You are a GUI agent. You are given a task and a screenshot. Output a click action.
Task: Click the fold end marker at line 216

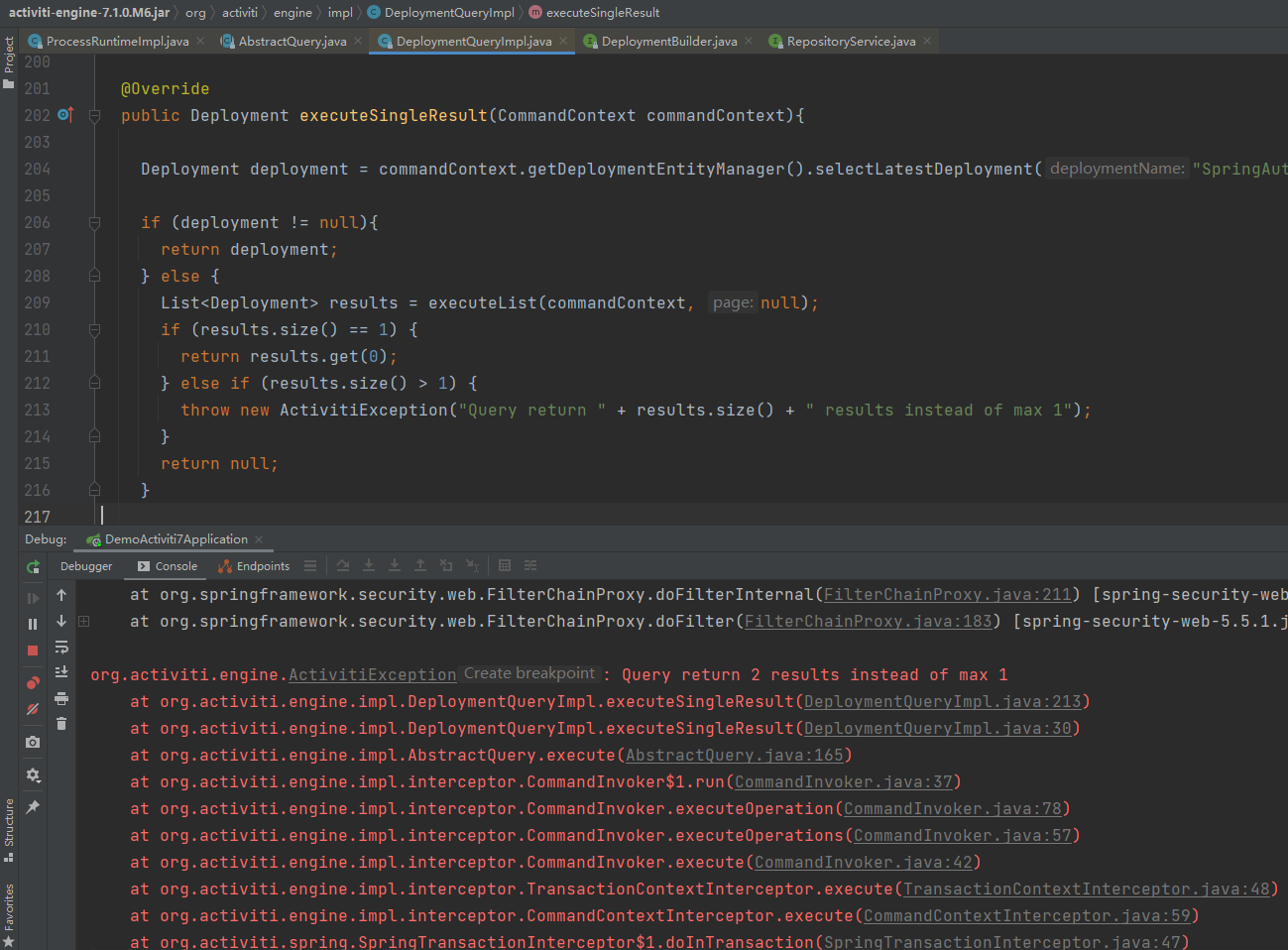(x=95, y=490)
